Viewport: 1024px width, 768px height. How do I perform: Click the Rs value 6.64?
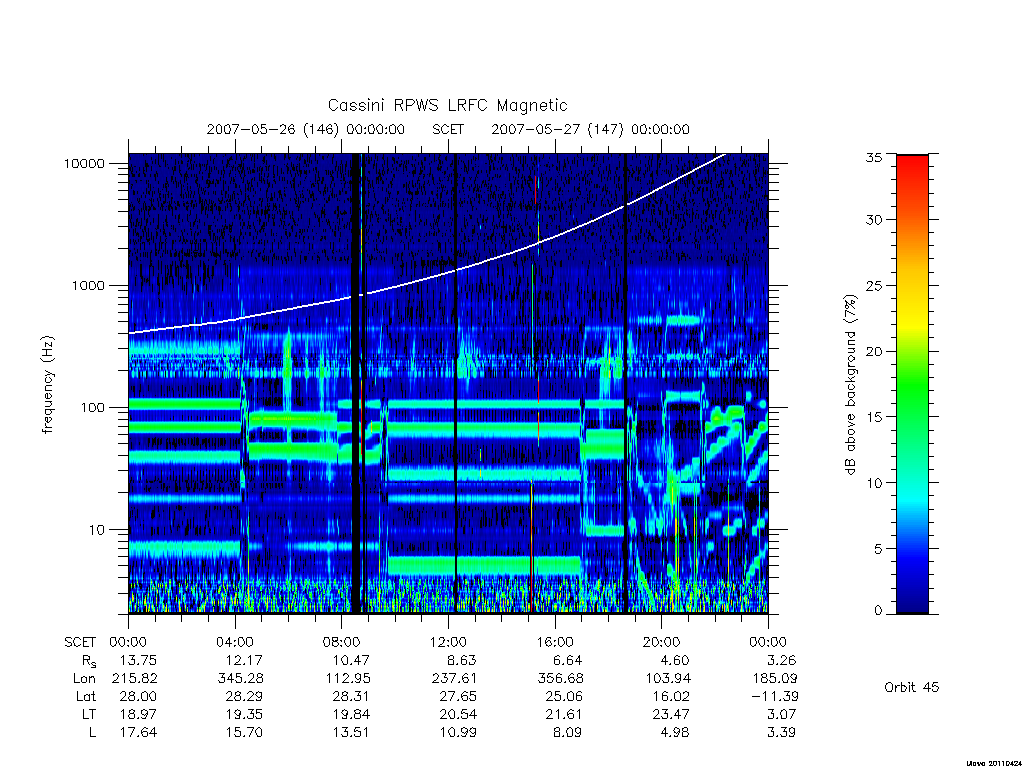[x=568, y=660]
